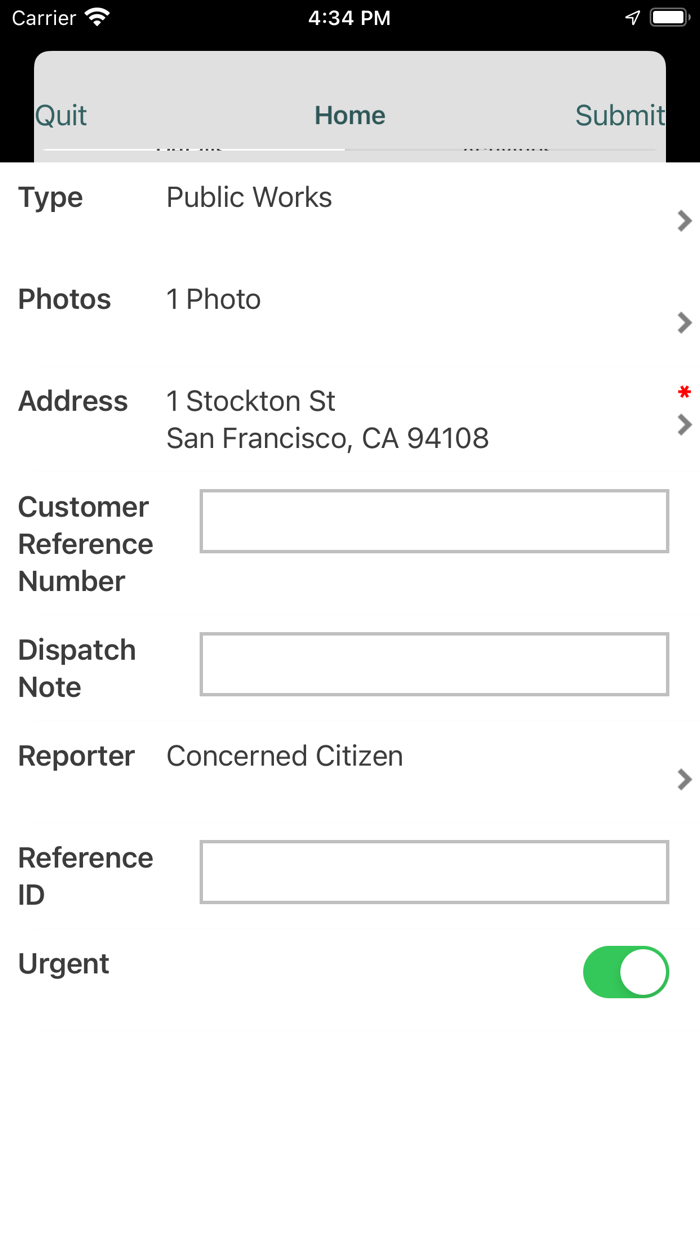Screen dimensions: 700x1244
Task: Tap the battery indicator icon
Action: tap(669, 18)
